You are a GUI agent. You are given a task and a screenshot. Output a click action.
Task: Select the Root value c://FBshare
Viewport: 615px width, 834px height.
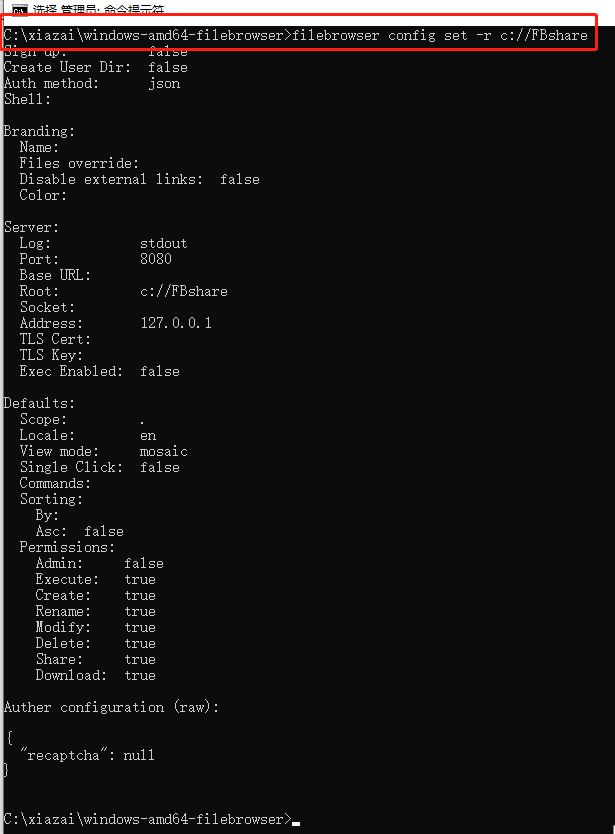tap(184, 291)
